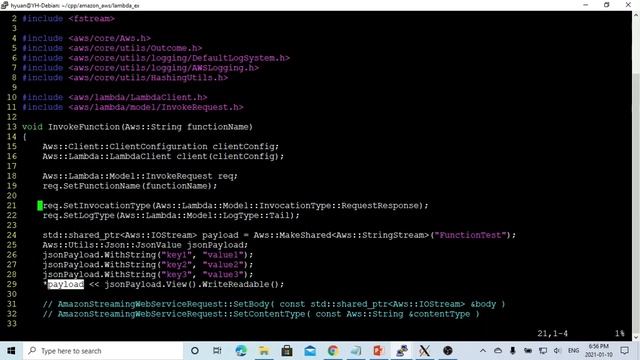The image size is (640, 360).
Task: Click '<aws/core/Aws.h>' on line 4
Action: coord(109,38)
